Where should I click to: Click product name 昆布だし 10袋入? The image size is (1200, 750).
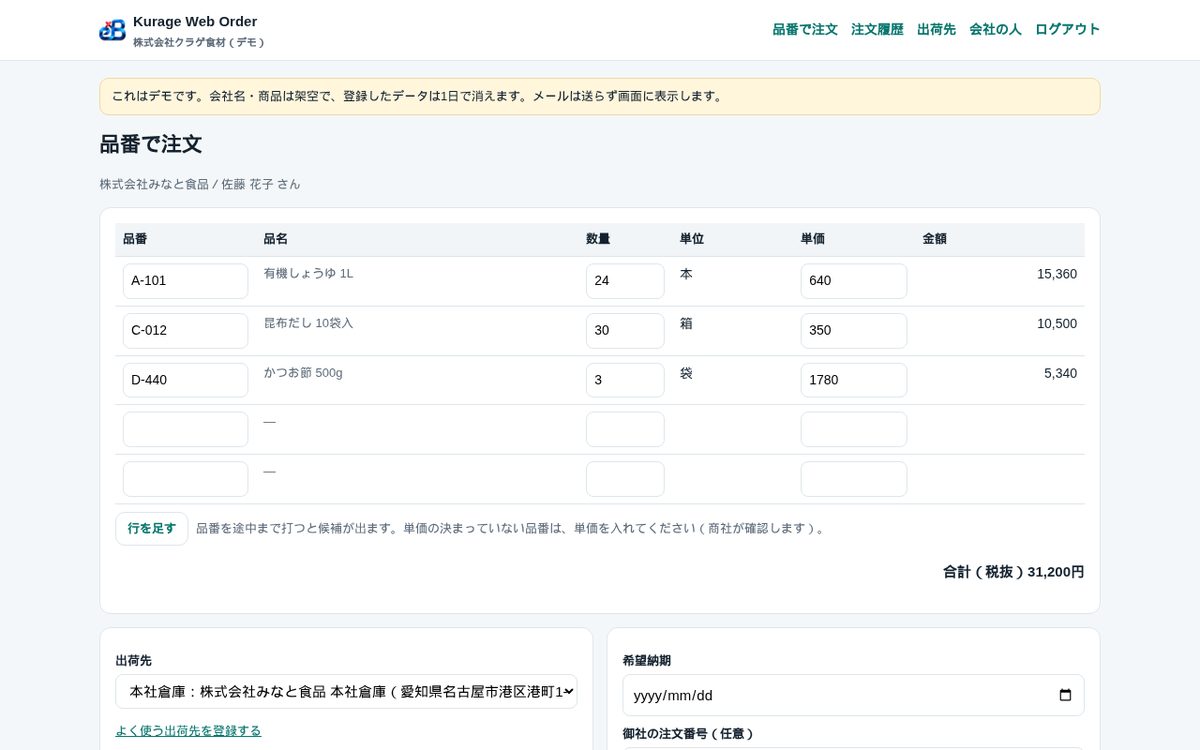click(308, 323)
